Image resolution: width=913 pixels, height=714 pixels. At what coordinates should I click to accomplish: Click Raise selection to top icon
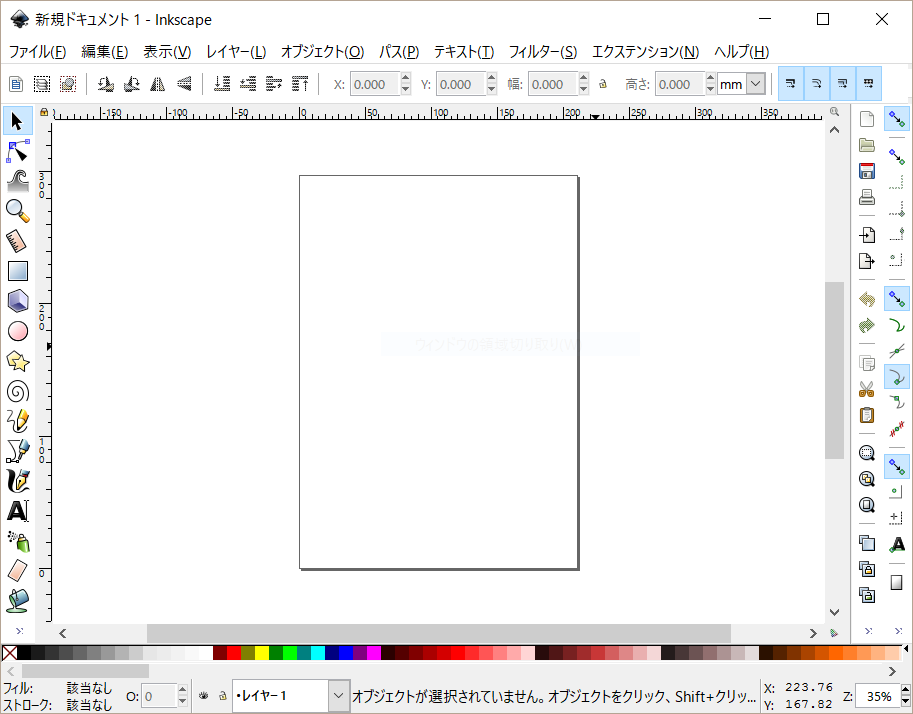300,84
